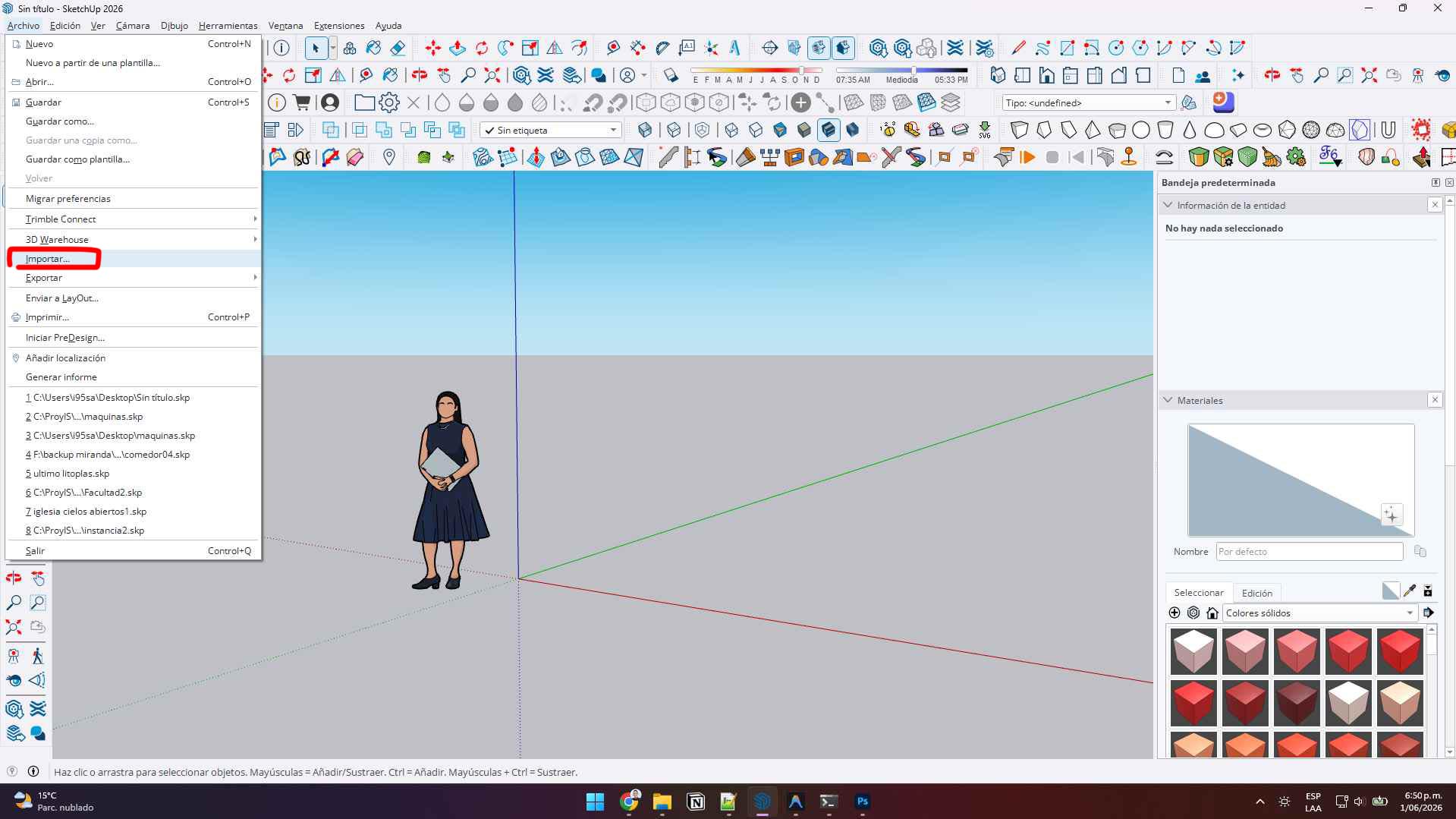Click the Text label tool
Image resolution: width=1456 pixels, height=819 pixels.
(687, 48)
